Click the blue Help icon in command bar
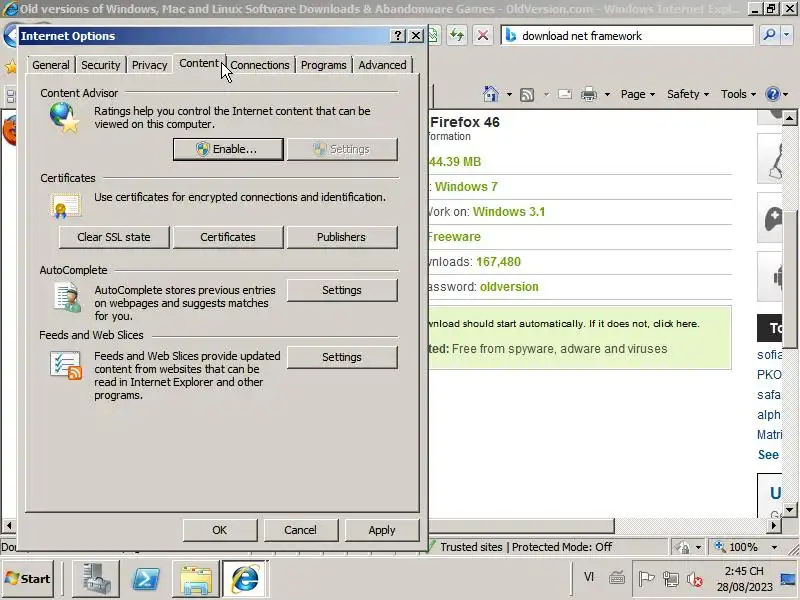 pyautogui.click(x=772, y=94)
